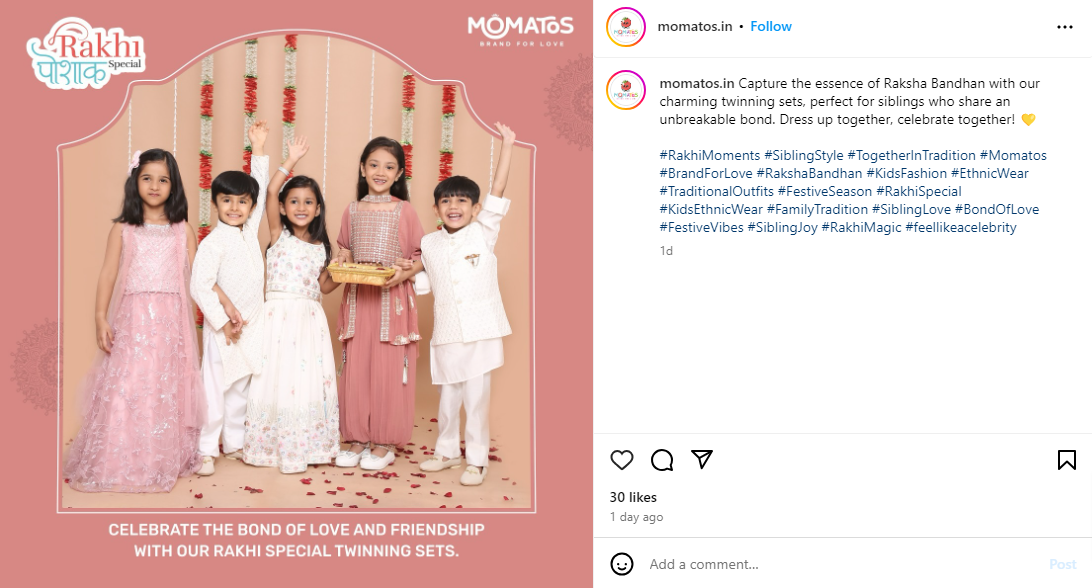Follow the momatos.in account

770,26
